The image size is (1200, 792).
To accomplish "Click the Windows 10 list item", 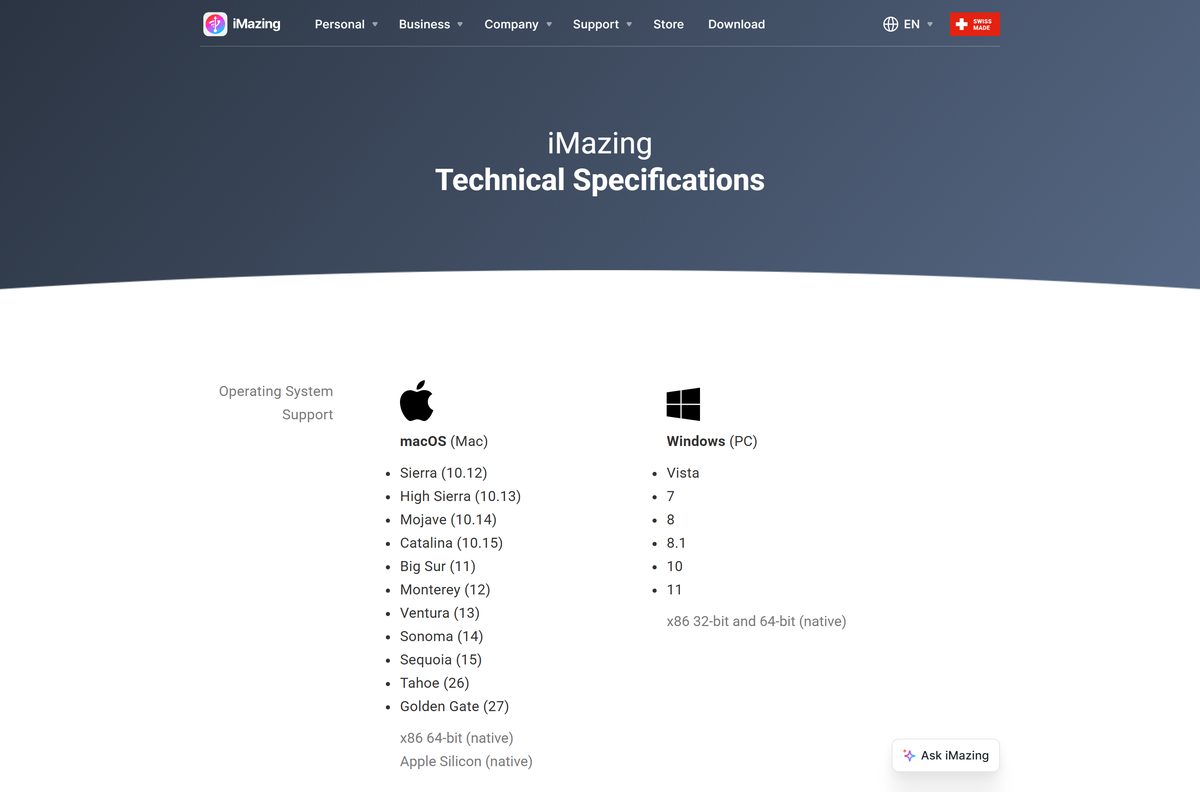I will point(675,566).
